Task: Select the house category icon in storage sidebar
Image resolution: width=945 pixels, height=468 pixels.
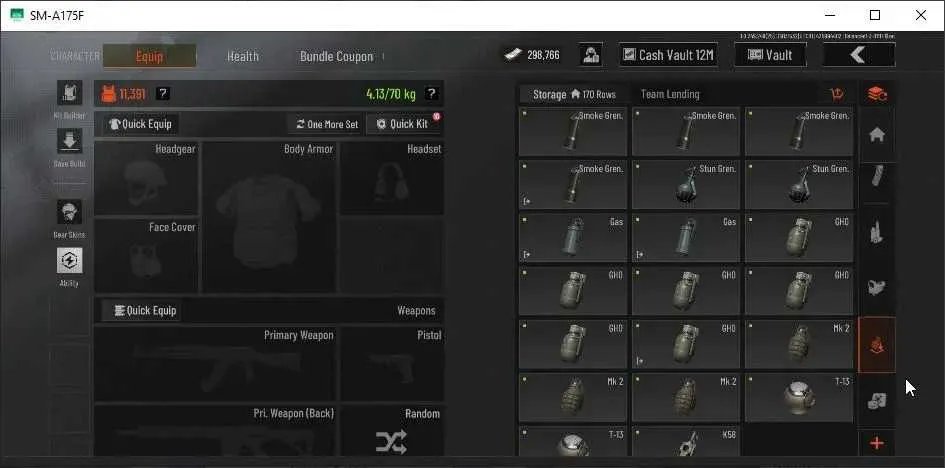Action: (877, 135)
